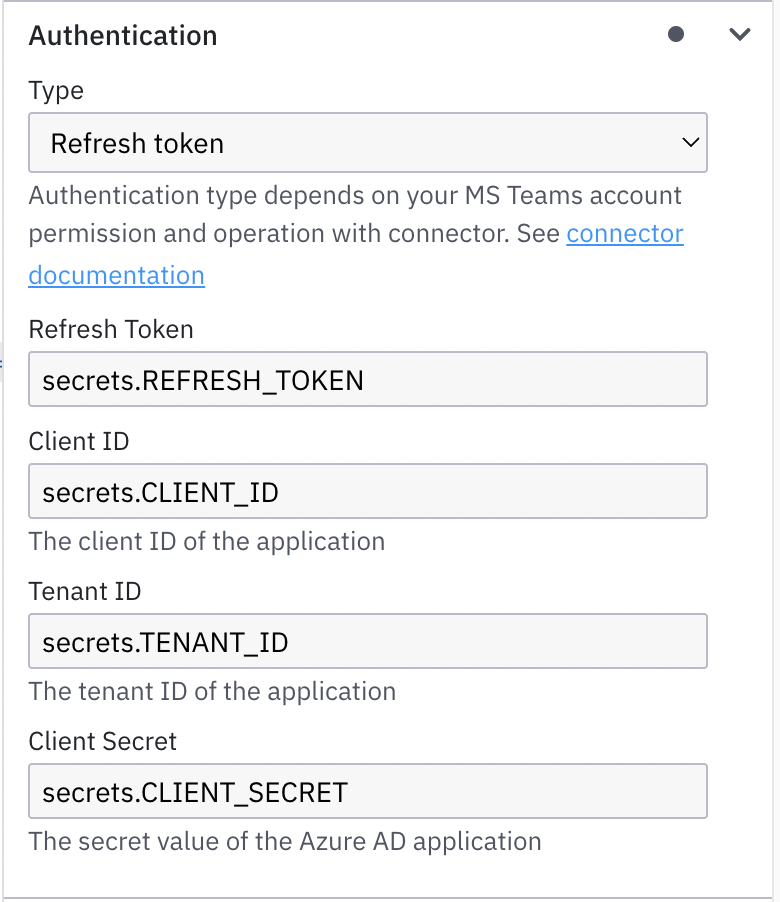Viewport: 780px width, 902px height.
Task: Click inside the Tenant ID input field
Action: click(x=367, y=641)
